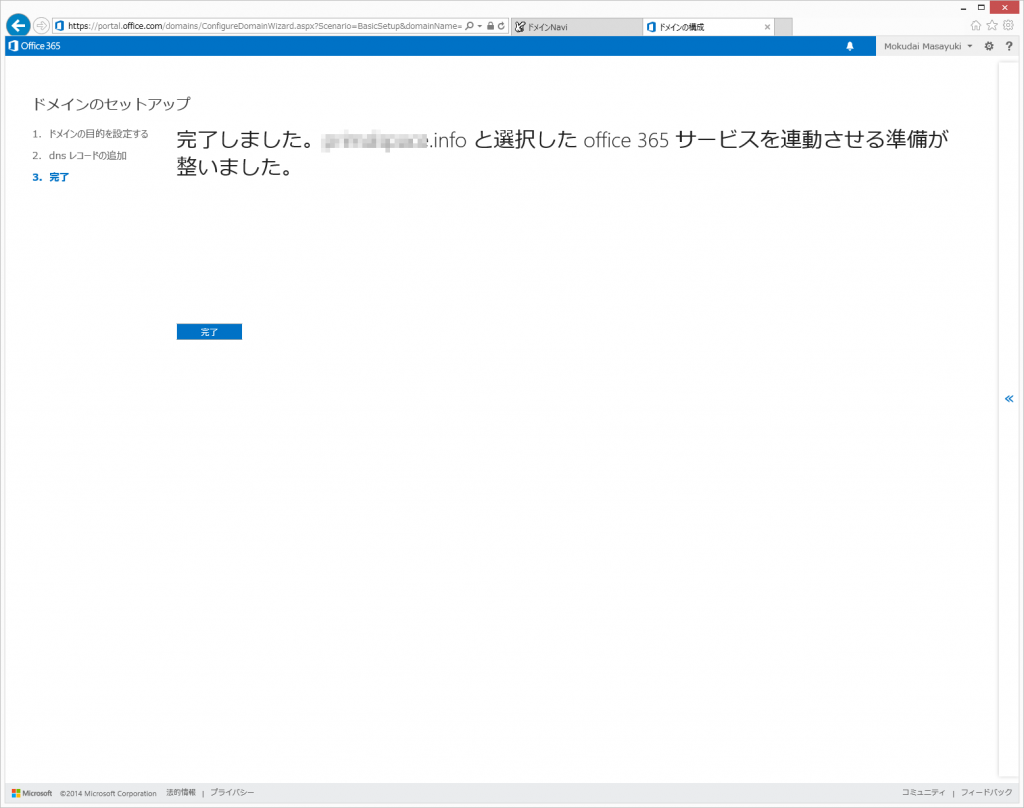1024x808 pixels.
Task: Click the Office 365 logo
Action: click(x=34, y=46)
